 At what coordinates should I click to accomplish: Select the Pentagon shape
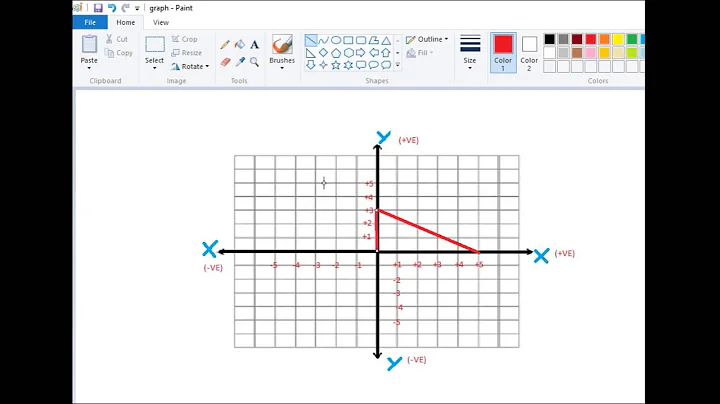pyautogui.click(x=336, y=53)
